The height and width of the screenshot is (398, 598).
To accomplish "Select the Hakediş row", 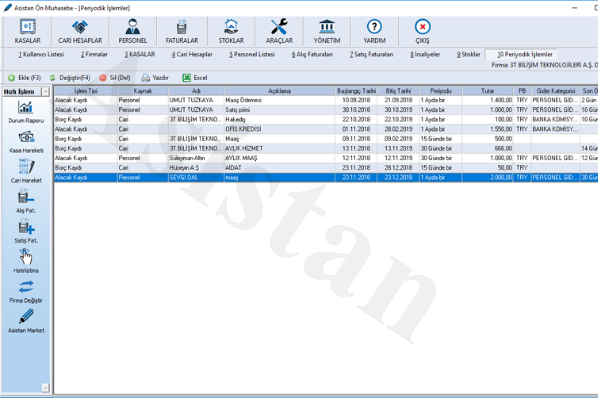I will coord(326,119).
